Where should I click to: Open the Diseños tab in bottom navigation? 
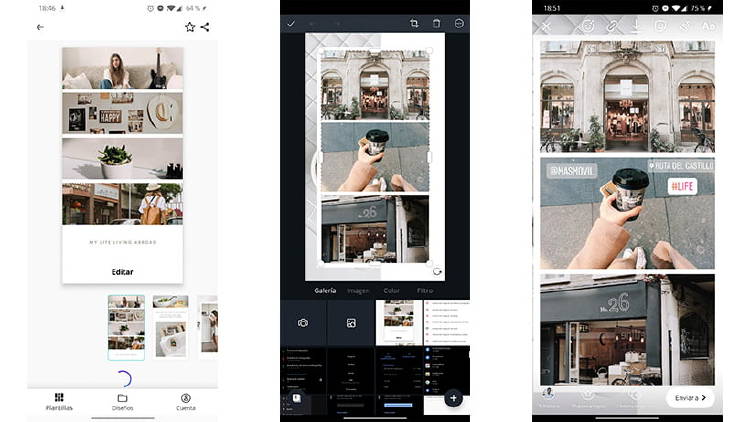pyautogui.click(x=122, y=401)
